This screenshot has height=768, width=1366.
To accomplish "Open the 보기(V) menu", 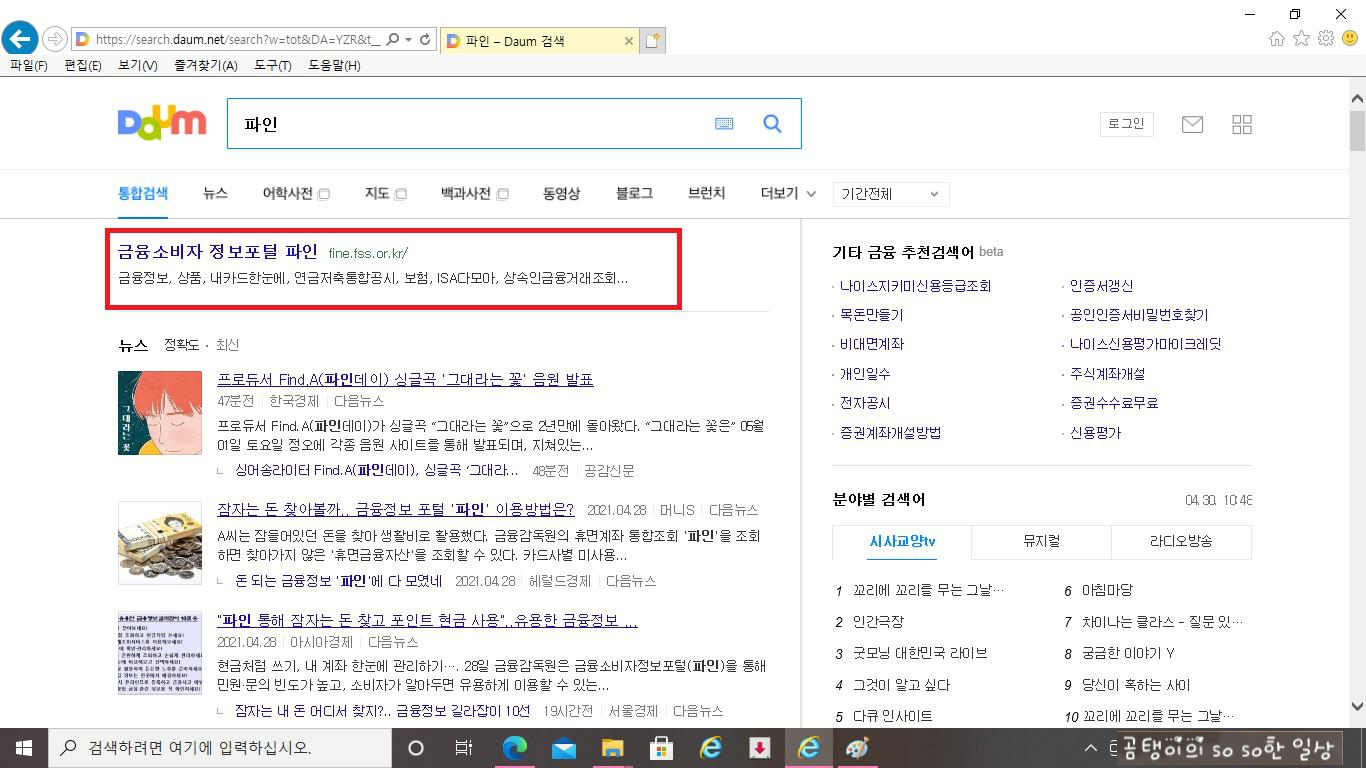I will coord(137,65).
